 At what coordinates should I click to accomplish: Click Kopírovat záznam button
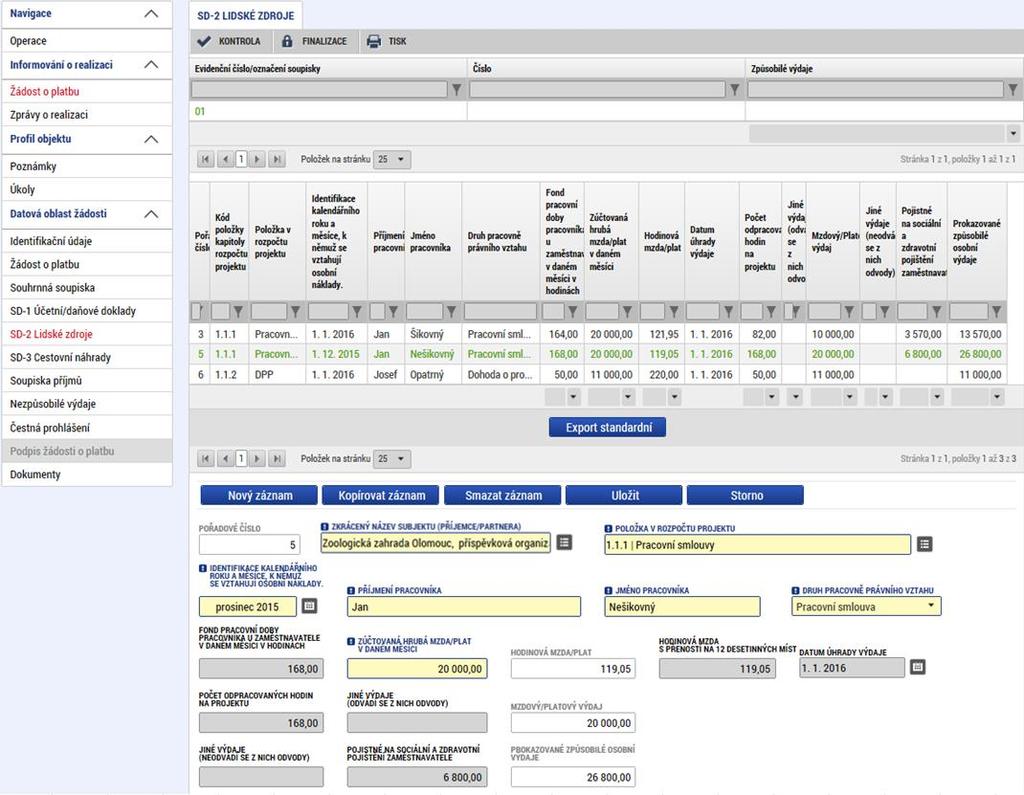[x=381, y=495]
